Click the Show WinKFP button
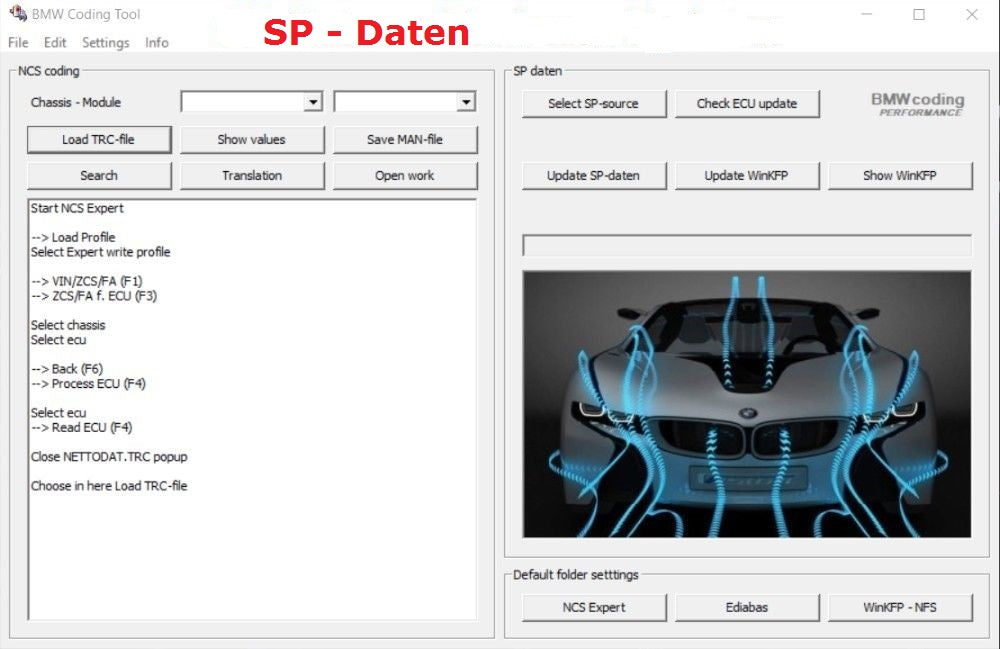Viewport: 1000px width, 649px height. (x=900, y=176)
